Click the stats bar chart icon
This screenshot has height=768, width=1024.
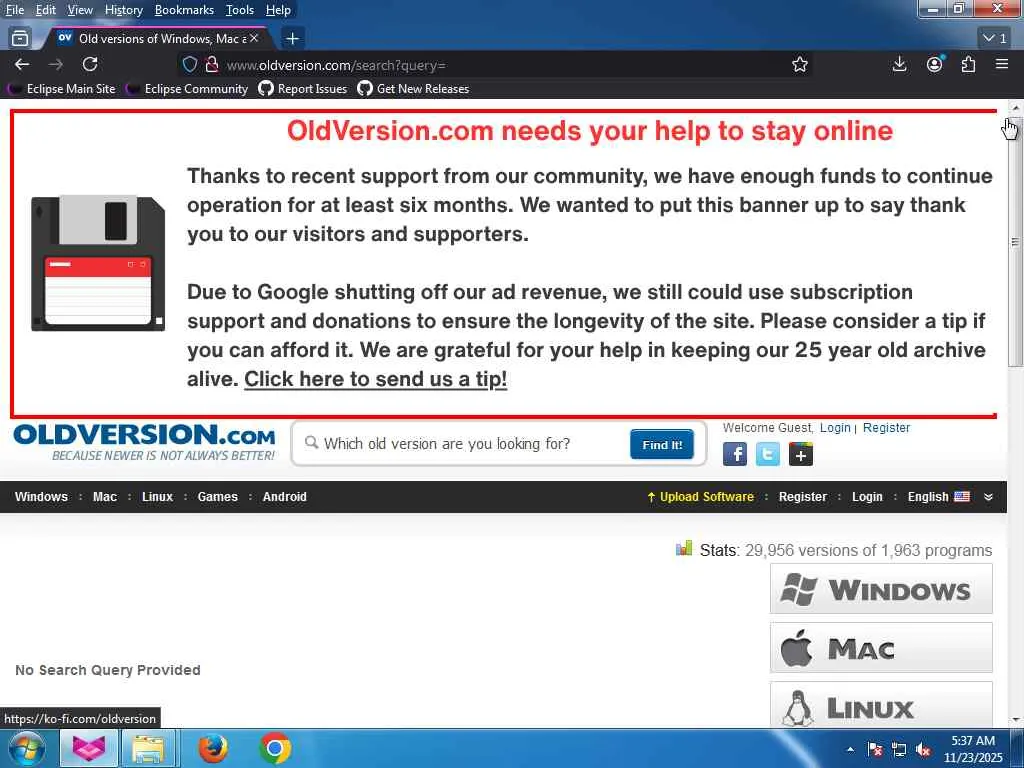click(684, 549)
